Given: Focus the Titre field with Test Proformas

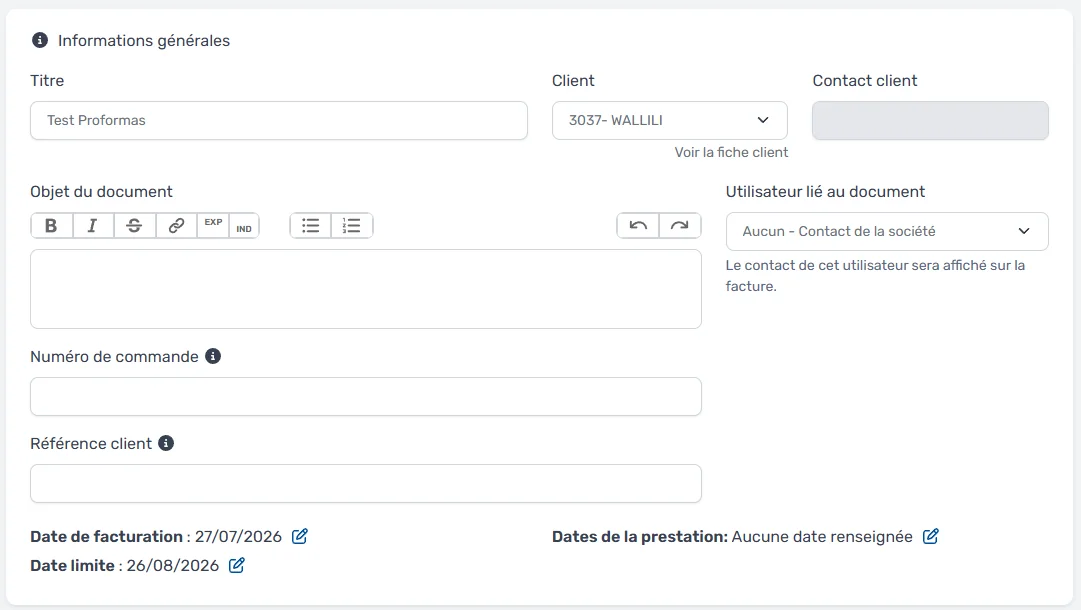Looking at the screenshot, I should tap(279, 121).
